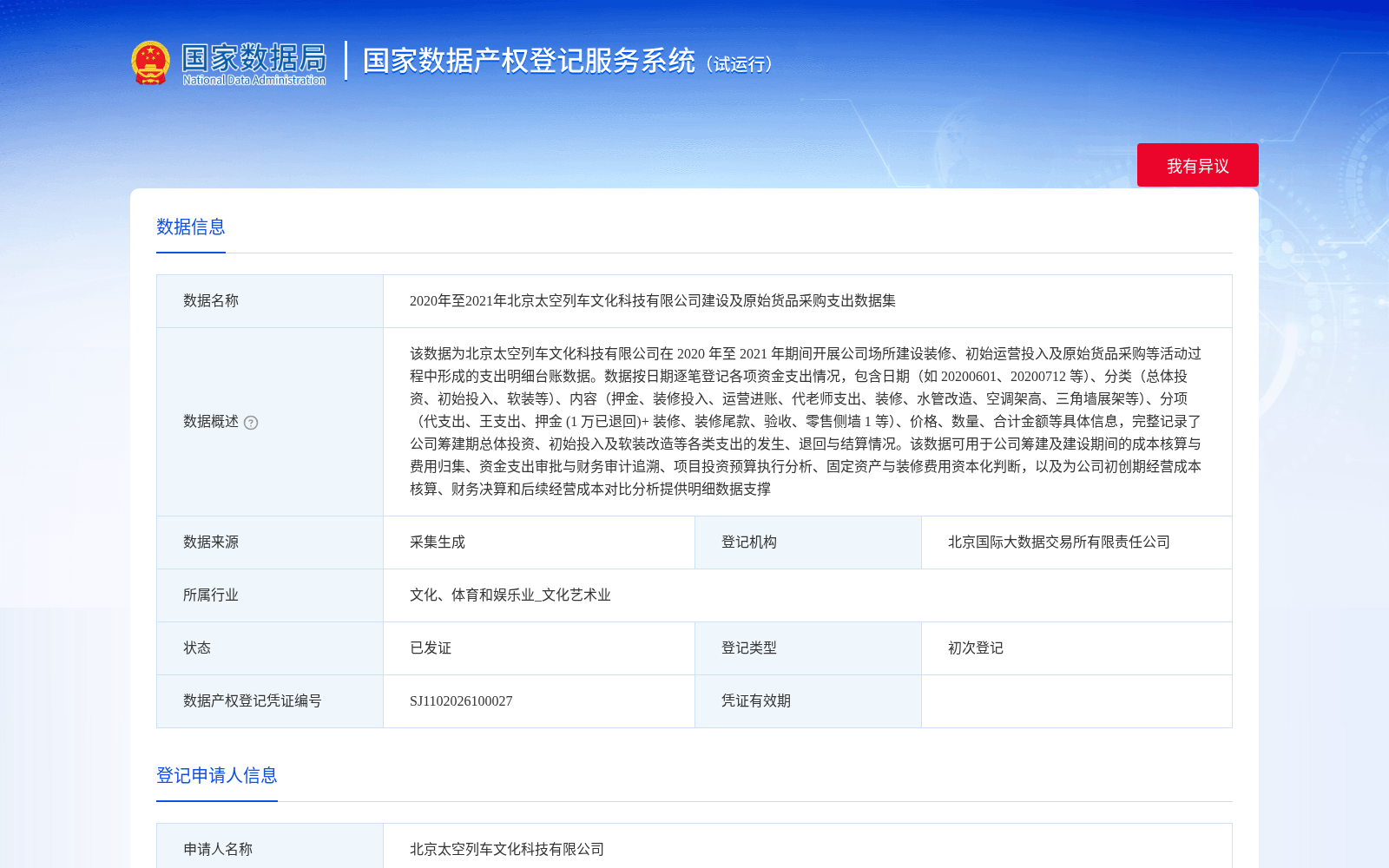
Task: Click the 文化、体育和娱乐业_文化艺术业 value
Action: [x=510, y=595]
